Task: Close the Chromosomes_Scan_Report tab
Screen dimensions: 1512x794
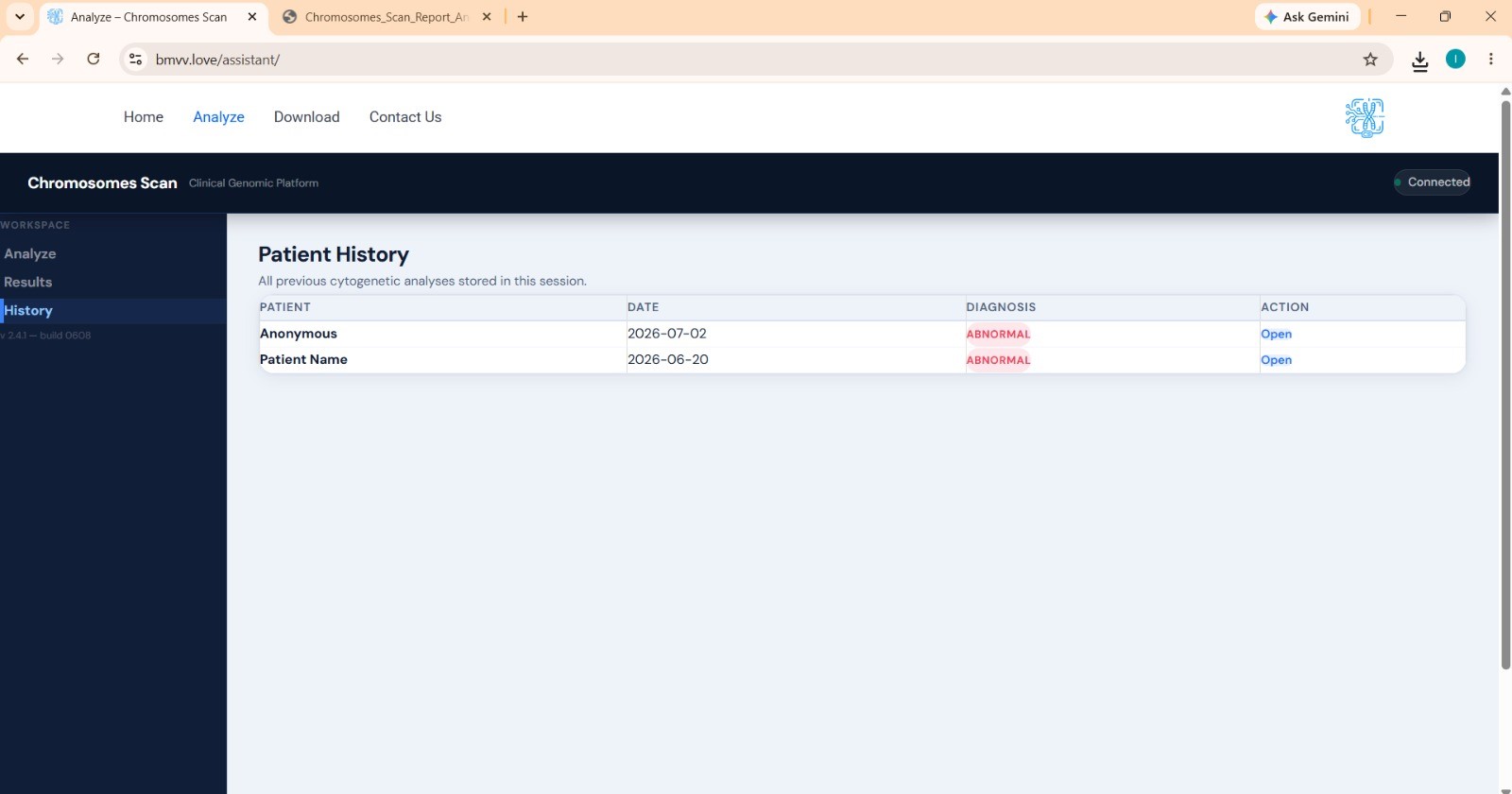Action: tap(487, 17)
